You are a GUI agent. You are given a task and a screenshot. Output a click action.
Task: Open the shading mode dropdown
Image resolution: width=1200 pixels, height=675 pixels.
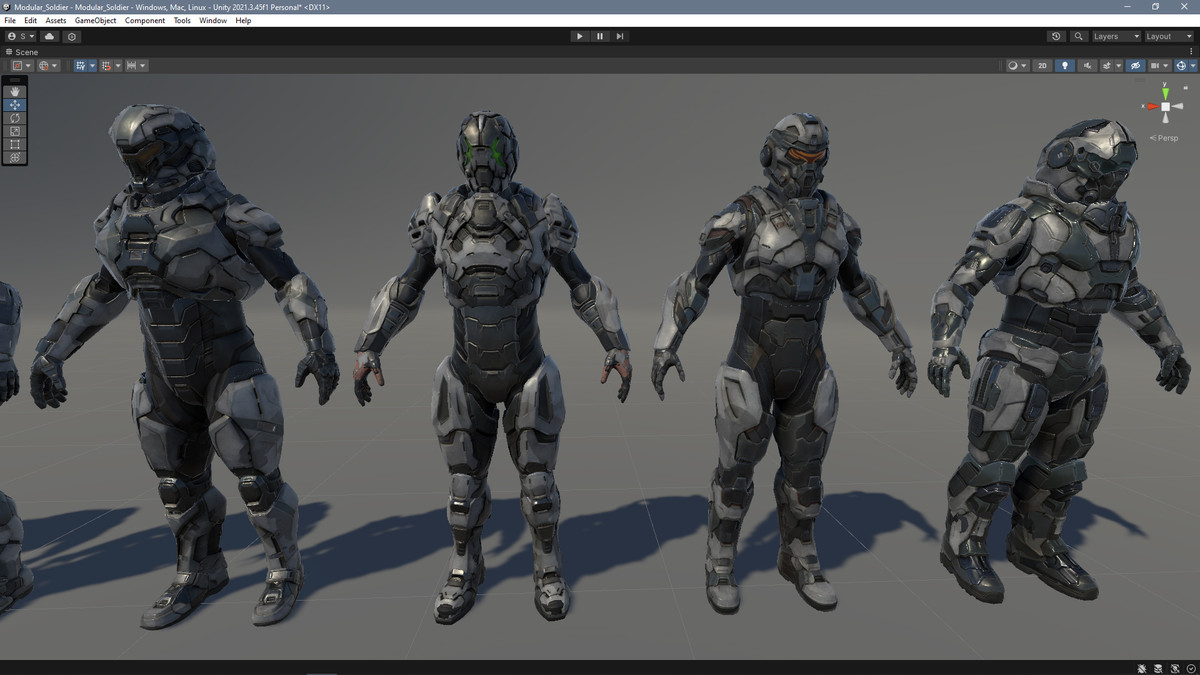[1016, 65]
